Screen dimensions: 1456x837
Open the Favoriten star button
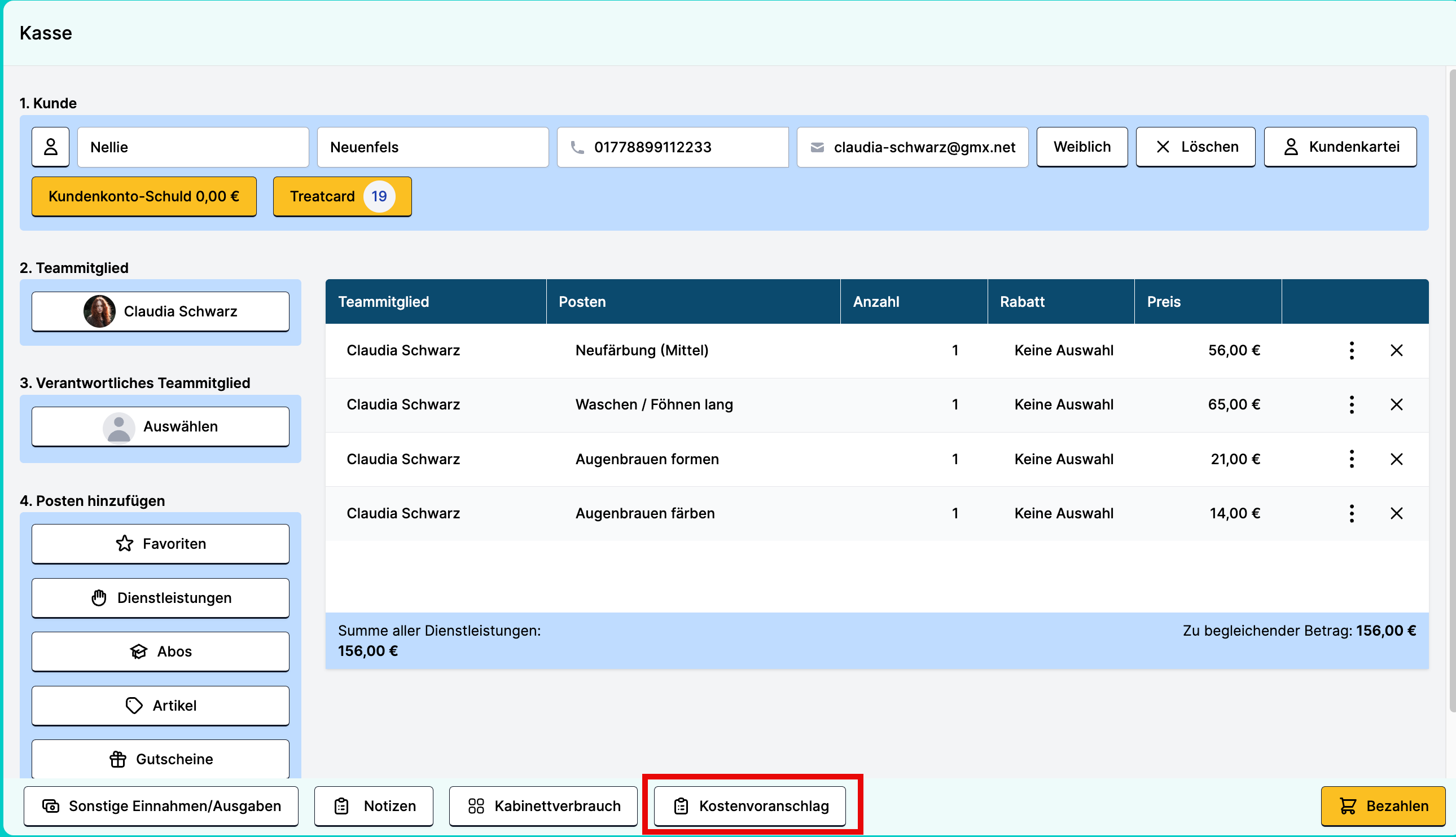point(160,544)
